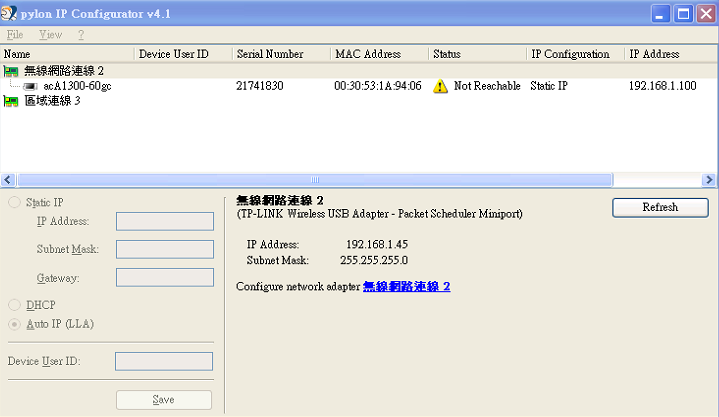719x417 pixels.
Task: Select the DHCP radio button
Action: (x=14, y=305)
